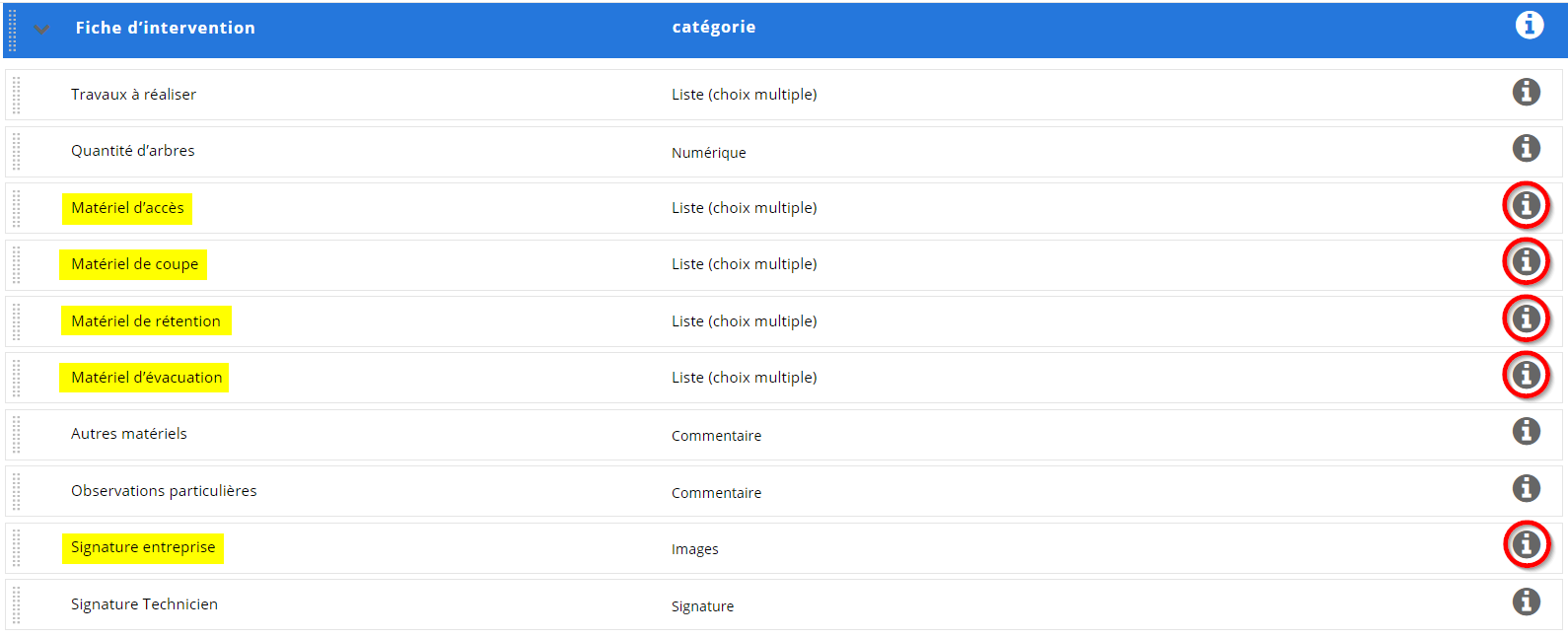This screenshot has height=637, width=1568.
Task: Open info icon for Quantité d'arbres
Action: (1527, 148)
